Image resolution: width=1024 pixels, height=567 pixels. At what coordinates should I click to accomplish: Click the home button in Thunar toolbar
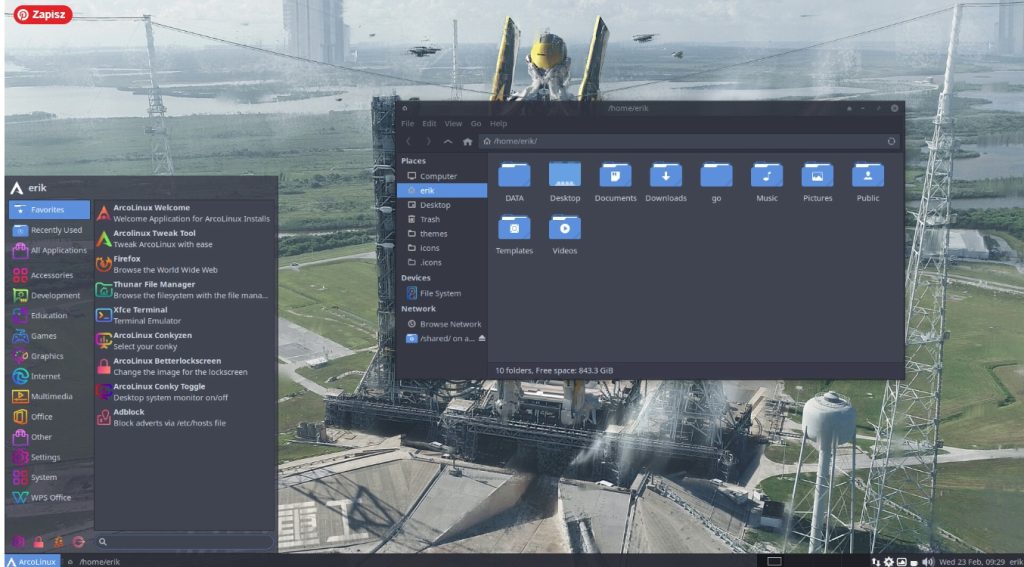(467, 142)
